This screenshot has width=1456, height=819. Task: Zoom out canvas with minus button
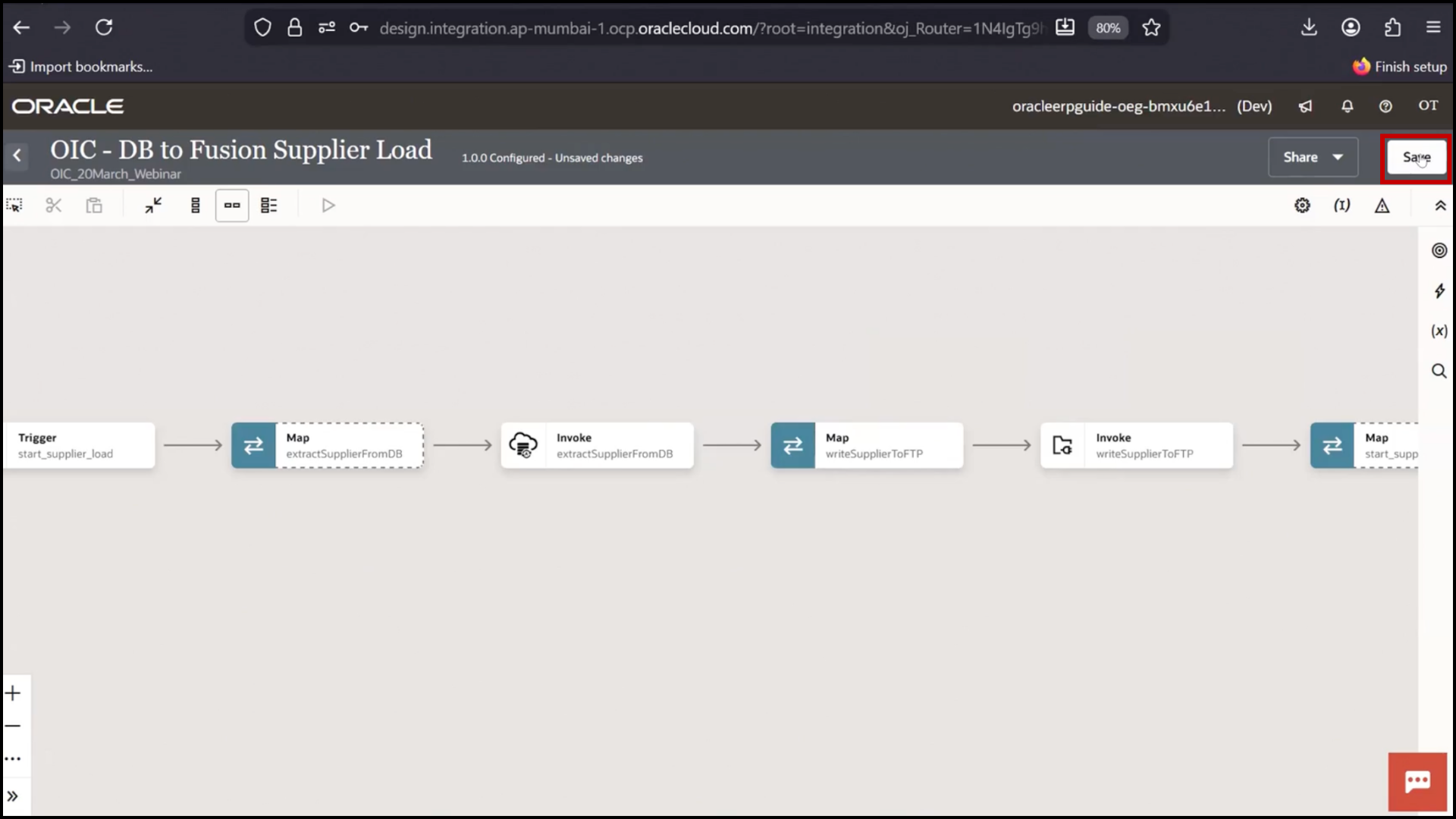point(13,726)
